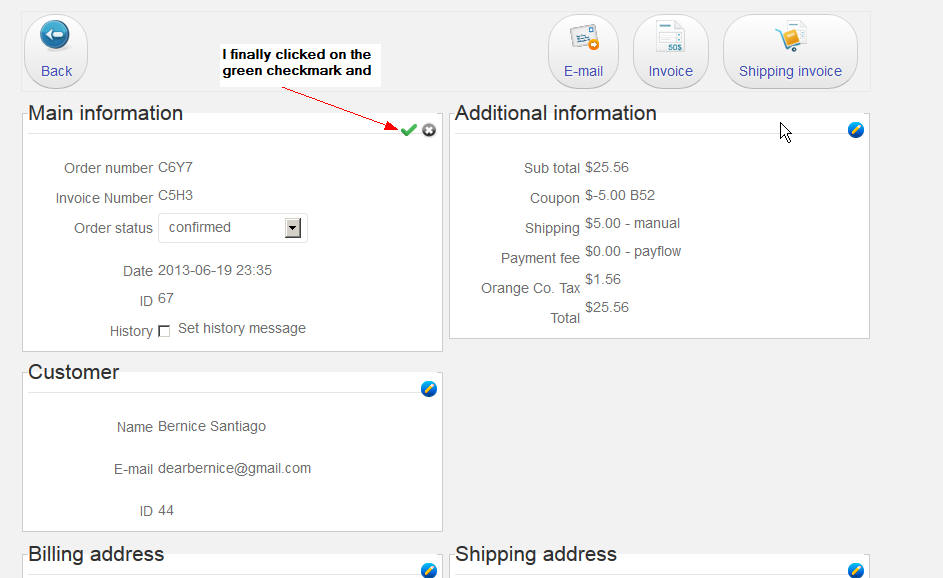
Task: Edit Customer section with pencil icon
Action: pos(429,389)
